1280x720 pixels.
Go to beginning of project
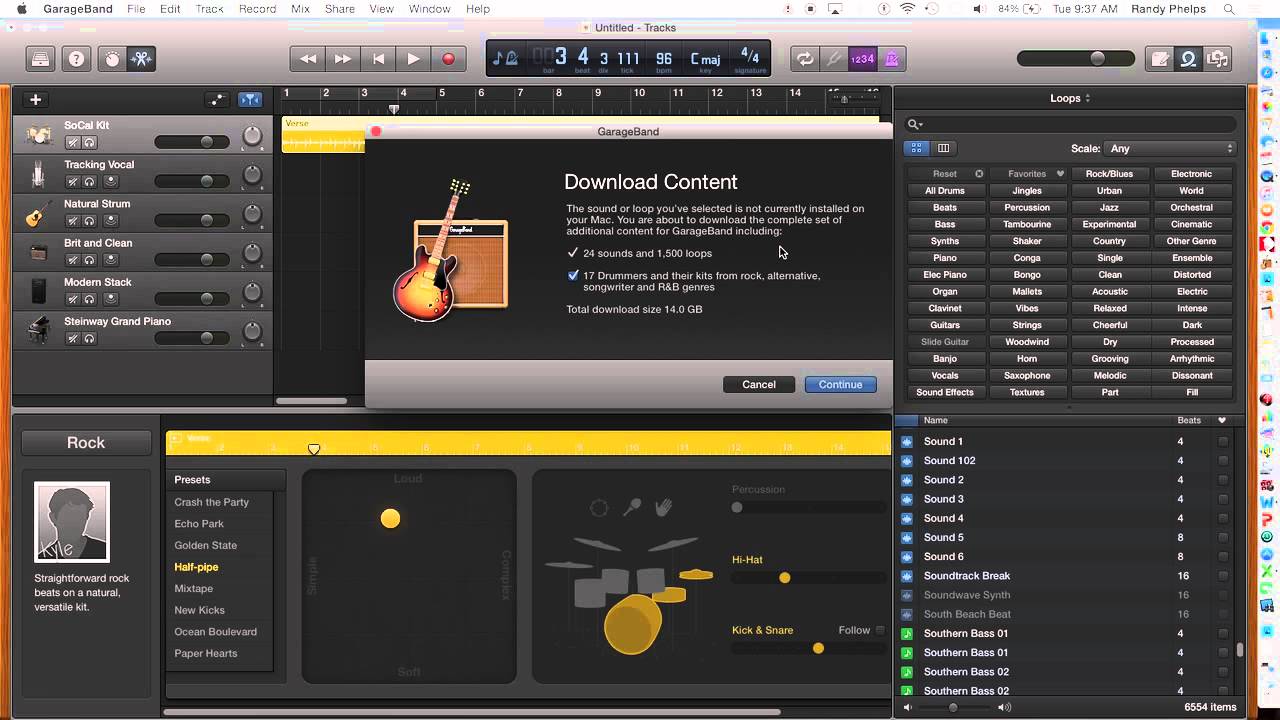[x=378, y=59]
